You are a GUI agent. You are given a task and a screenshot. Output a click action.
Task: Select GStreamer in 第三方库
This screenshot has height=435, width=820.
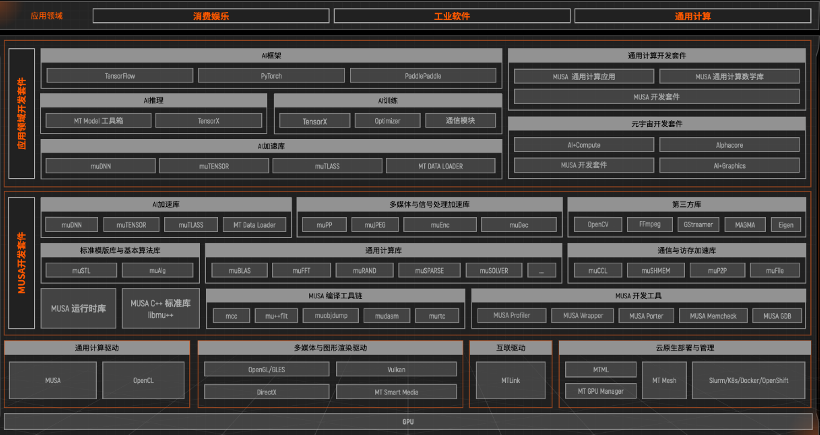click(x=698, y=225)
